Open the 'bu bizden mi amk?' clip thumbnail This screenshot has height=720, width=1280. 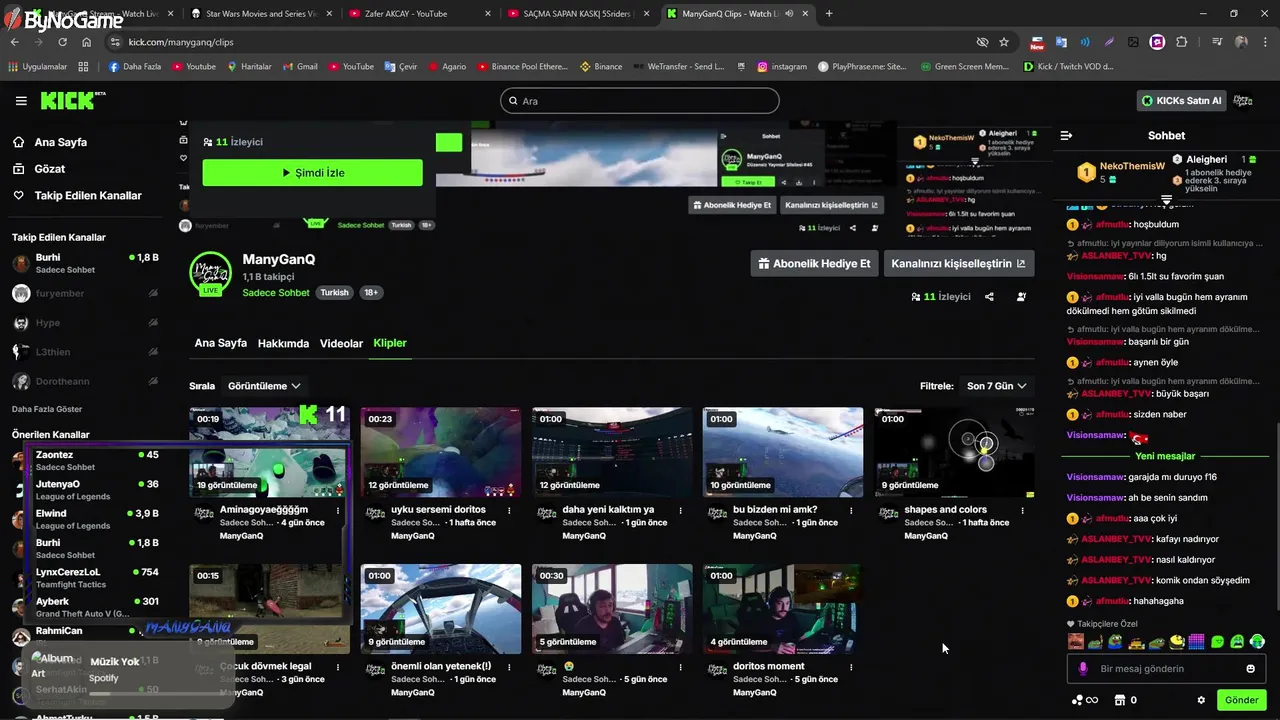[783, 452]
